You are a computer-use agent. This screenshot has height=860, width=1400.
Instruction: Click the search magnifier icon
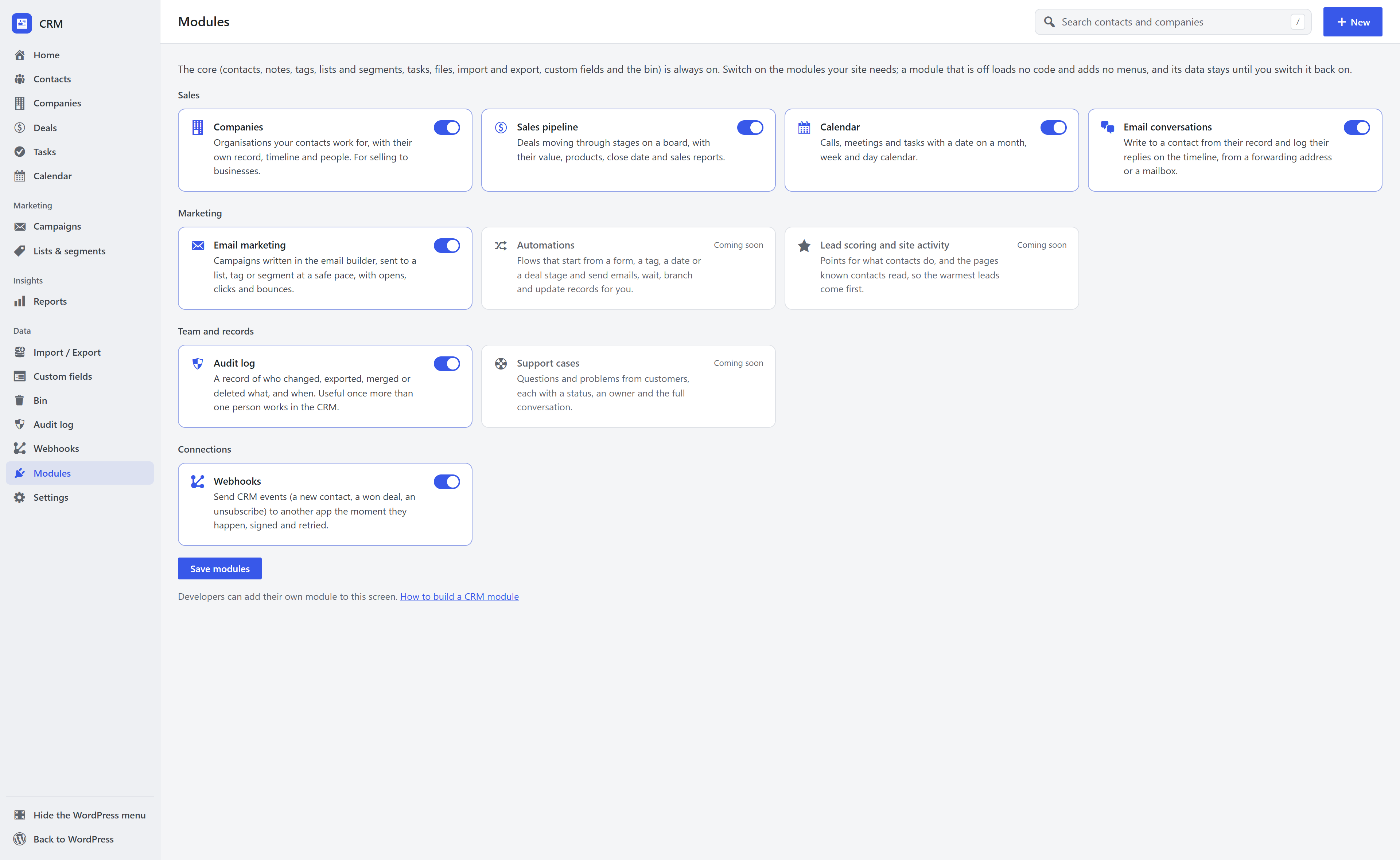(1050, 21)
